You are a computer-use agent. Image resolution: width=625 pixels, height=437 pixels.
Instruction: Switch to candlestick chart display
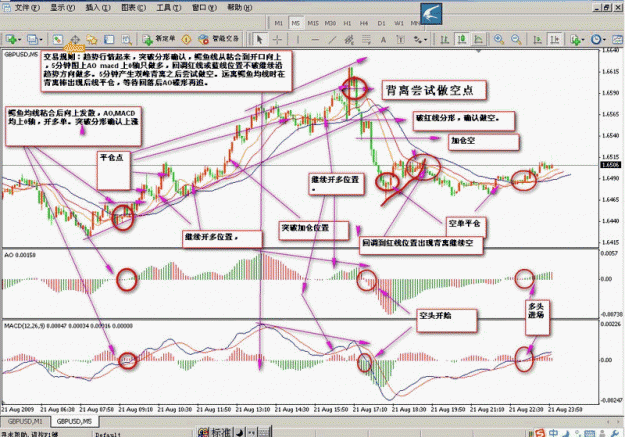click(462, 39)
